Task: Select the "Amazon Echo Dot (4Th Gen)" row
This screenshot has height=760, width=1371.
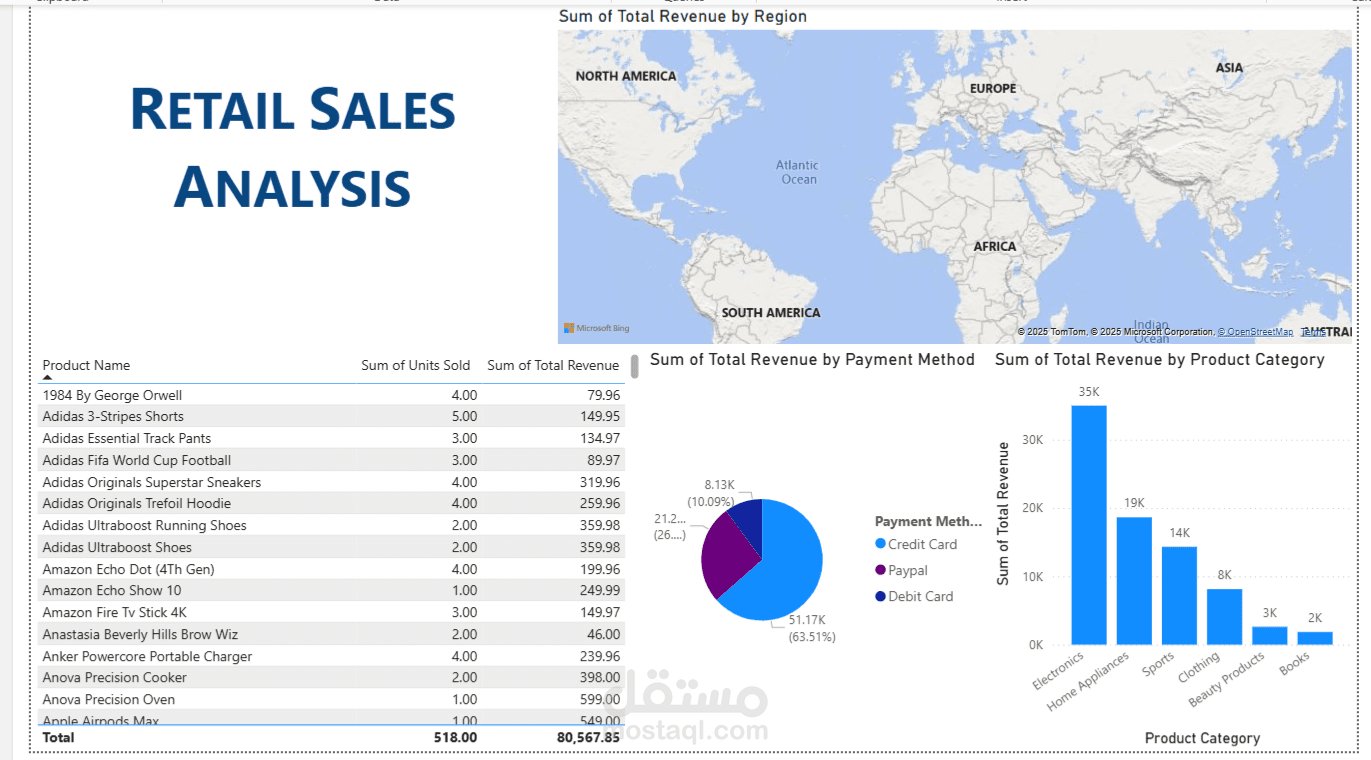Action: [x=332, y=569]
